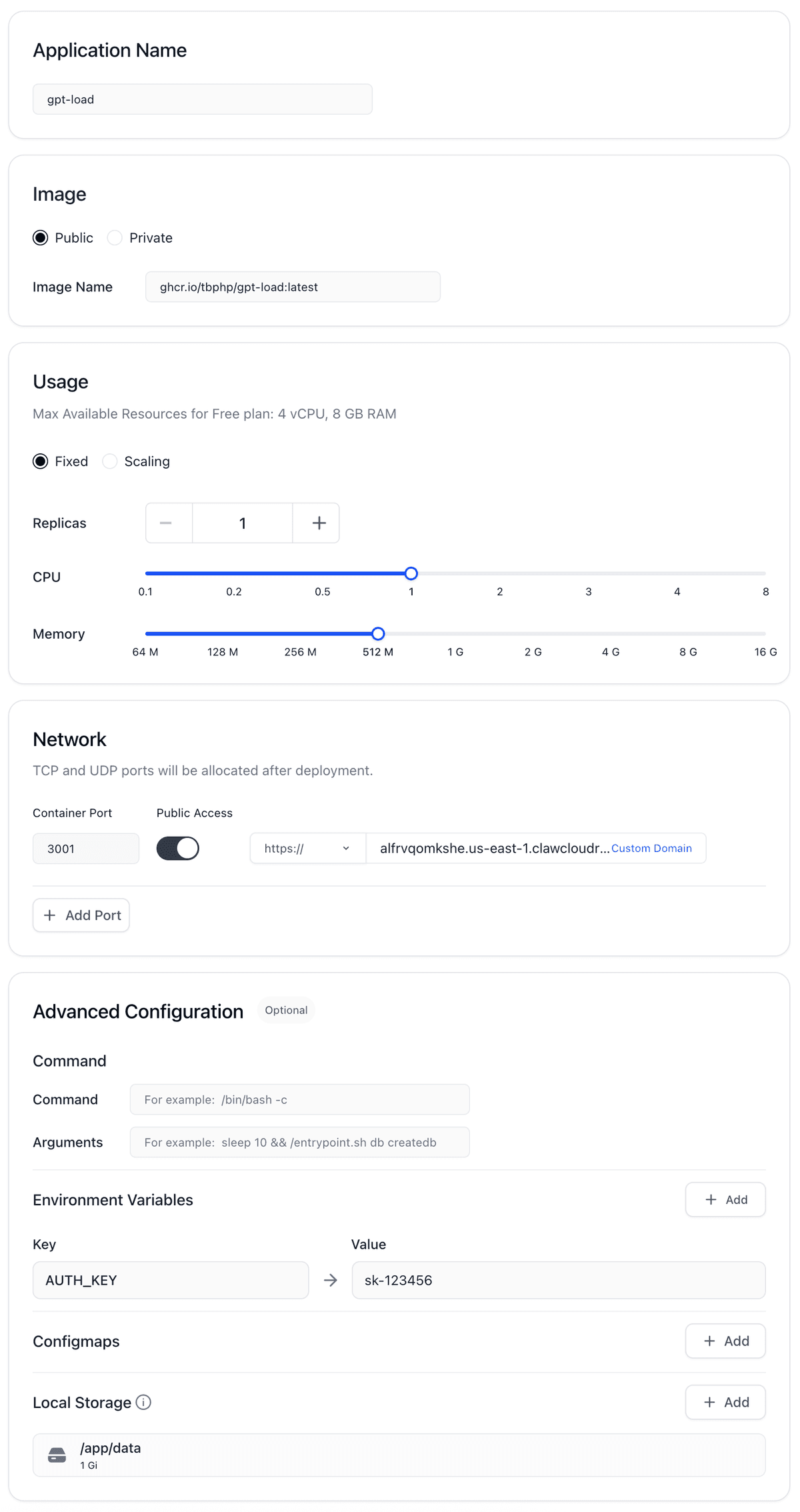This screenshot has height=1512, width=800.
Task: Disable the Public Access toggle
Action: (x=178, y=849)
